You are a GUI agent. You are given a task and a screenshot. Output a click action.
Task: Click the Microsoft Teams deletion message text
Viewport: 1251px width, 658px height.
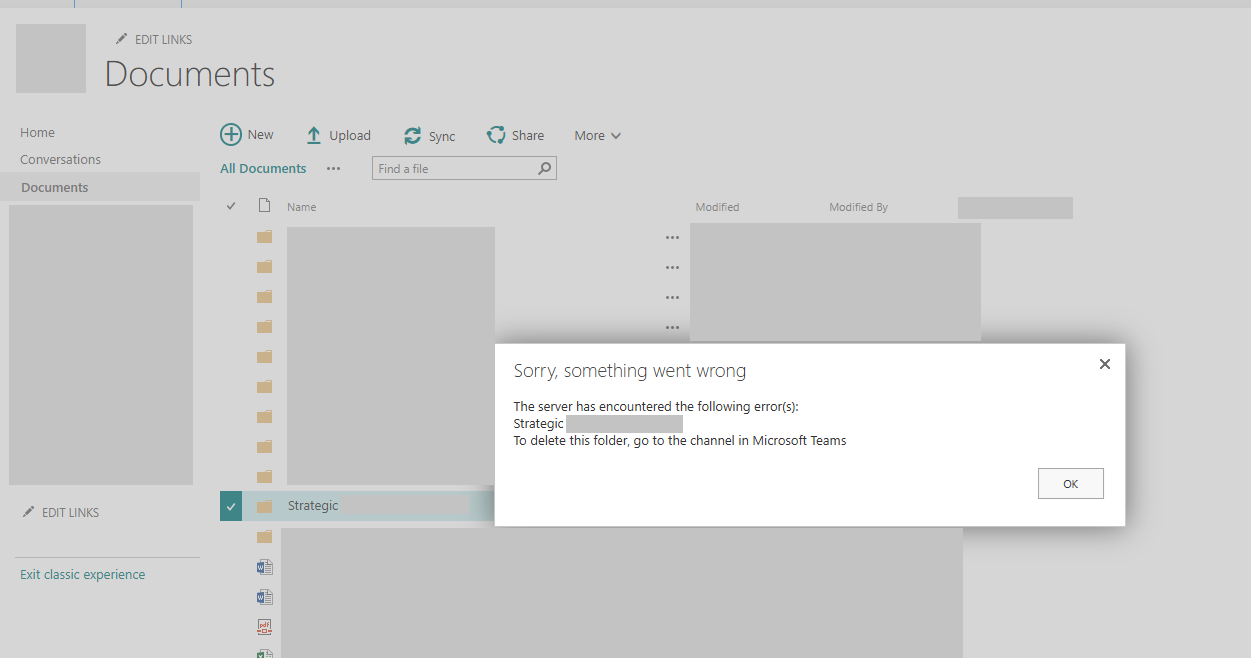click(x=679, y=440)
